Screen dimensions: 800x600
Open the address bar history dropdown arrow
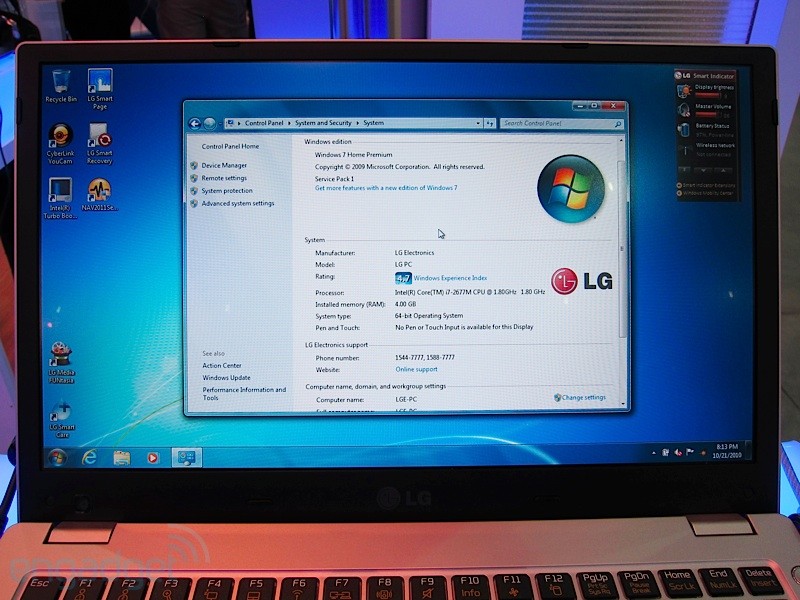(x=478, y=123)
